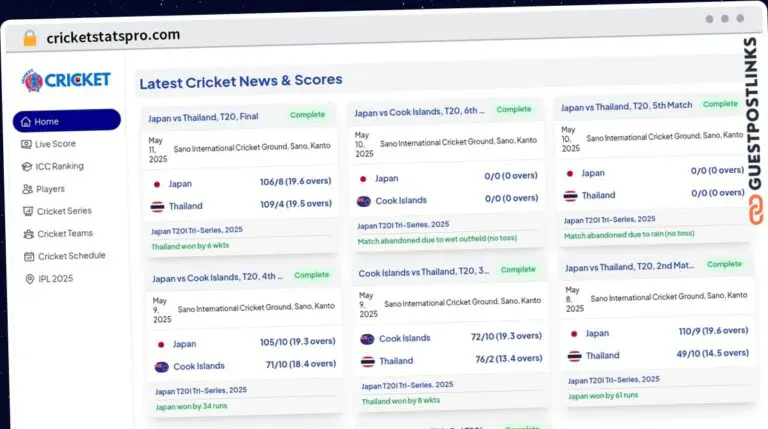
Task: Click the Live Score sidebar icon
Action: (x=28, y=144)
